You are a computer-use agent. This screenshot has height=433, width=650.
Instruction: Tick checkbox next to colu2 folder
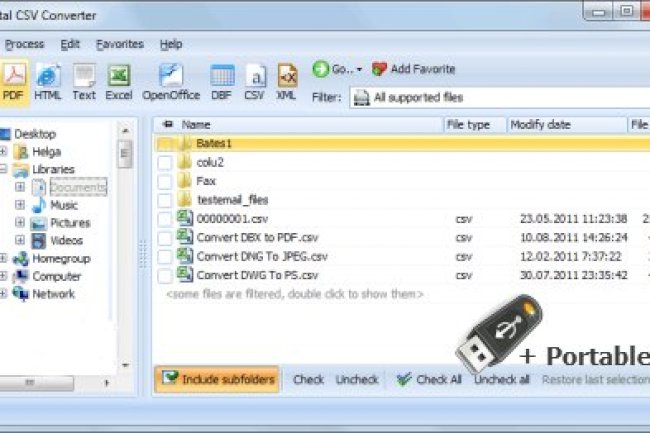coord(165,163)
